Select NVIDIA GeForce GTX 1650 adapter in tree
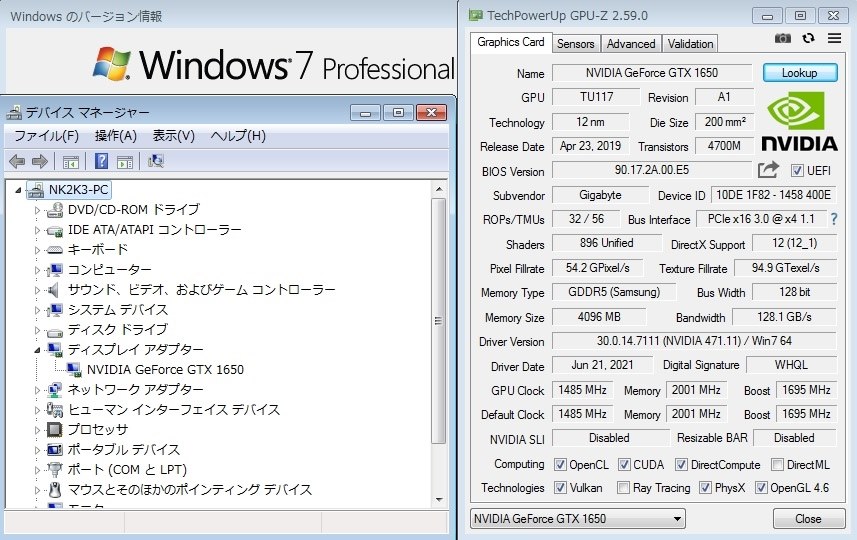Screen dimensions: 857x540 (165, 369)
